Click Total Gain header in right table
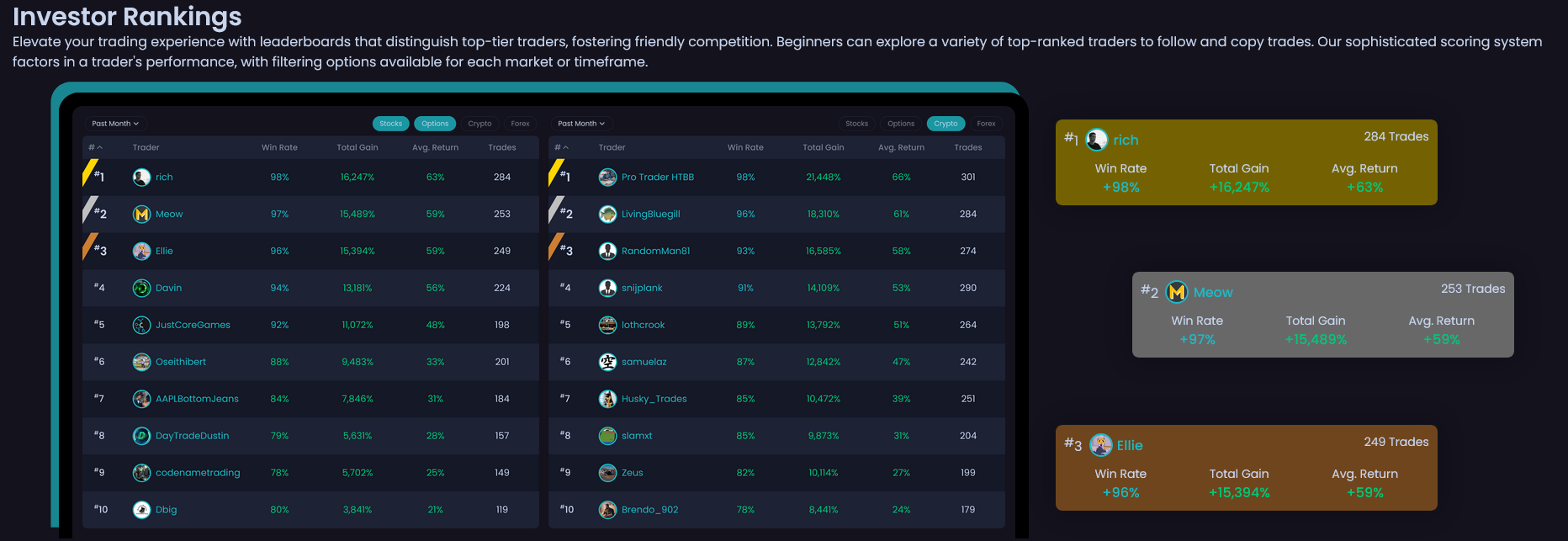This screenshot has height=541, width=1568. [x=823, y=147]
